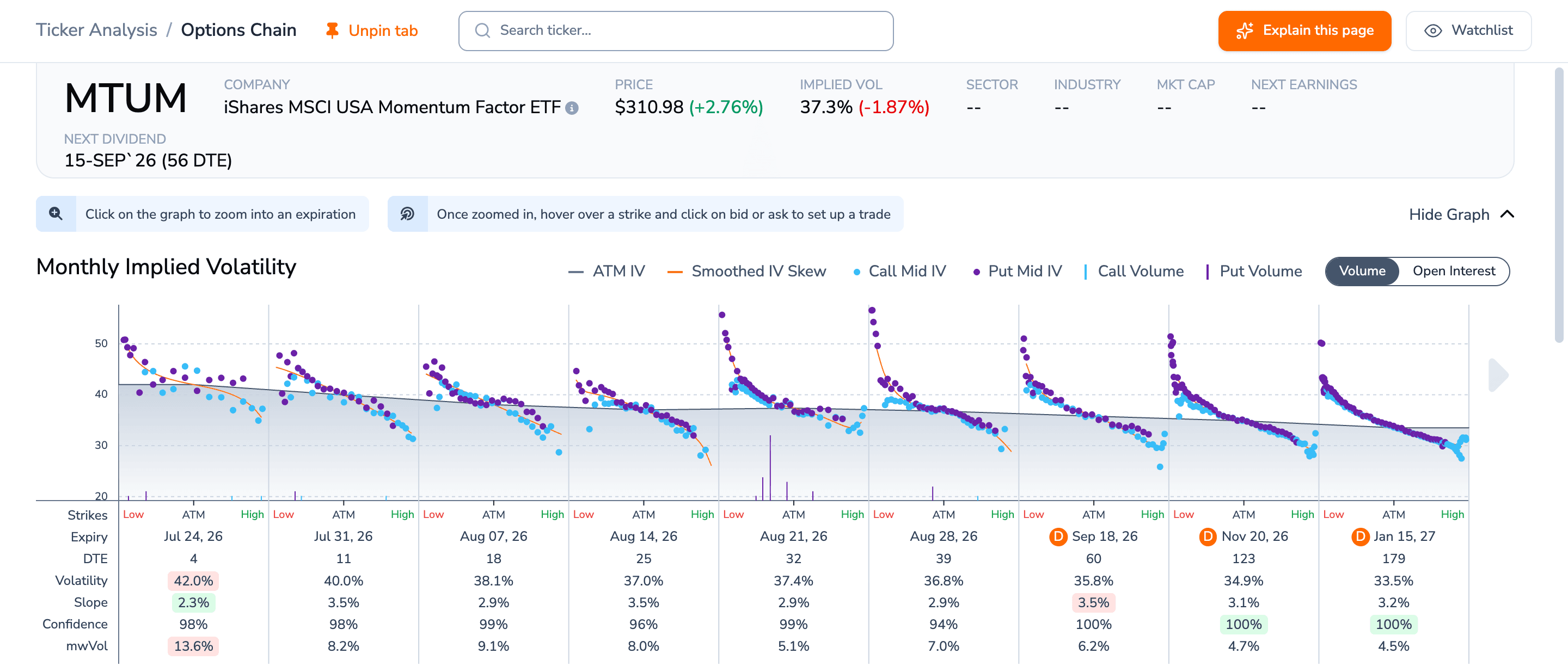Image resolution: width=1568 pixels, height=666 pixels.
Task: Open the Ticker Analysis breadcrumb
Action: (96, 30)
